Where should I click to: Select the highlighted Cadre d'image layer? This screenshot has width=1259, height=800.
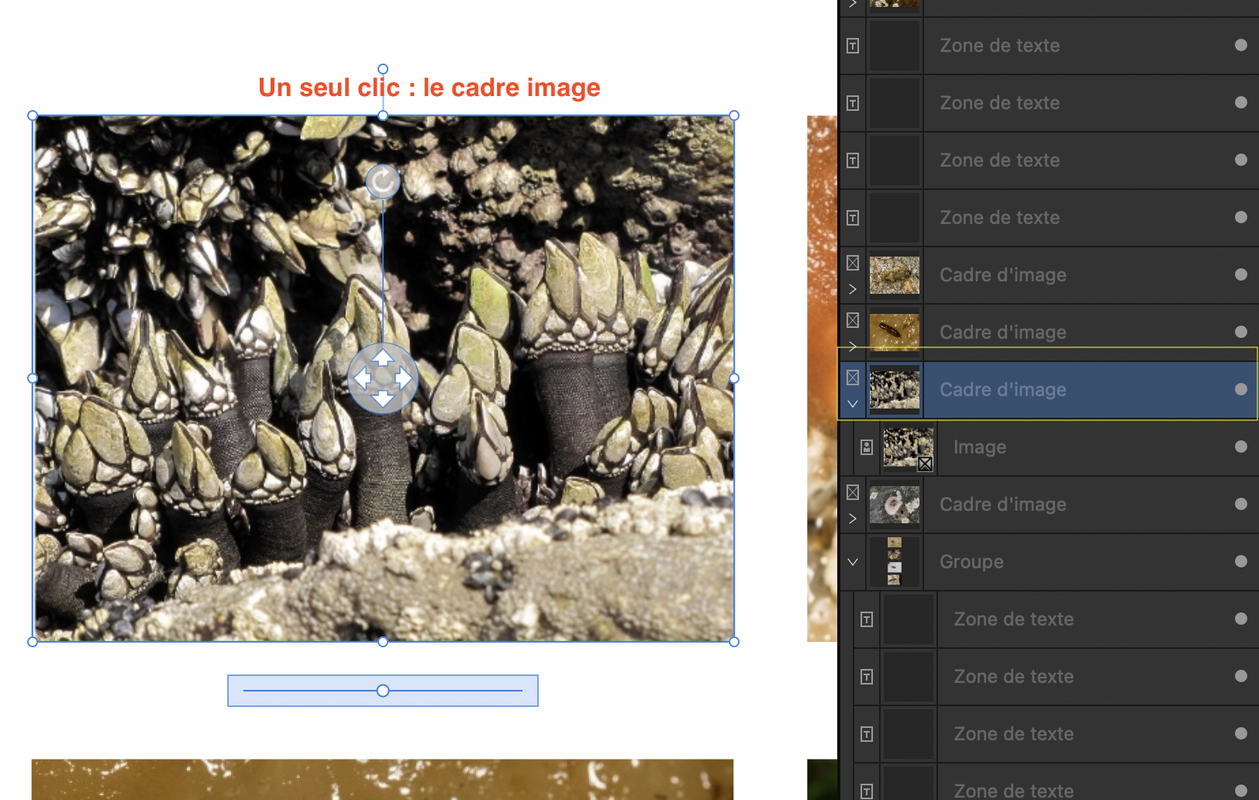pos(1048,390)
